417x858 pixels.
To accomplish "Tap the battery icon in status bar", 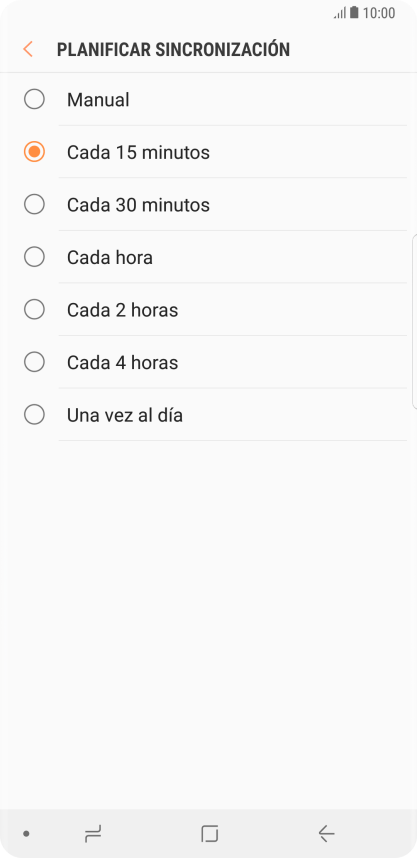I will tap(354, 13).
